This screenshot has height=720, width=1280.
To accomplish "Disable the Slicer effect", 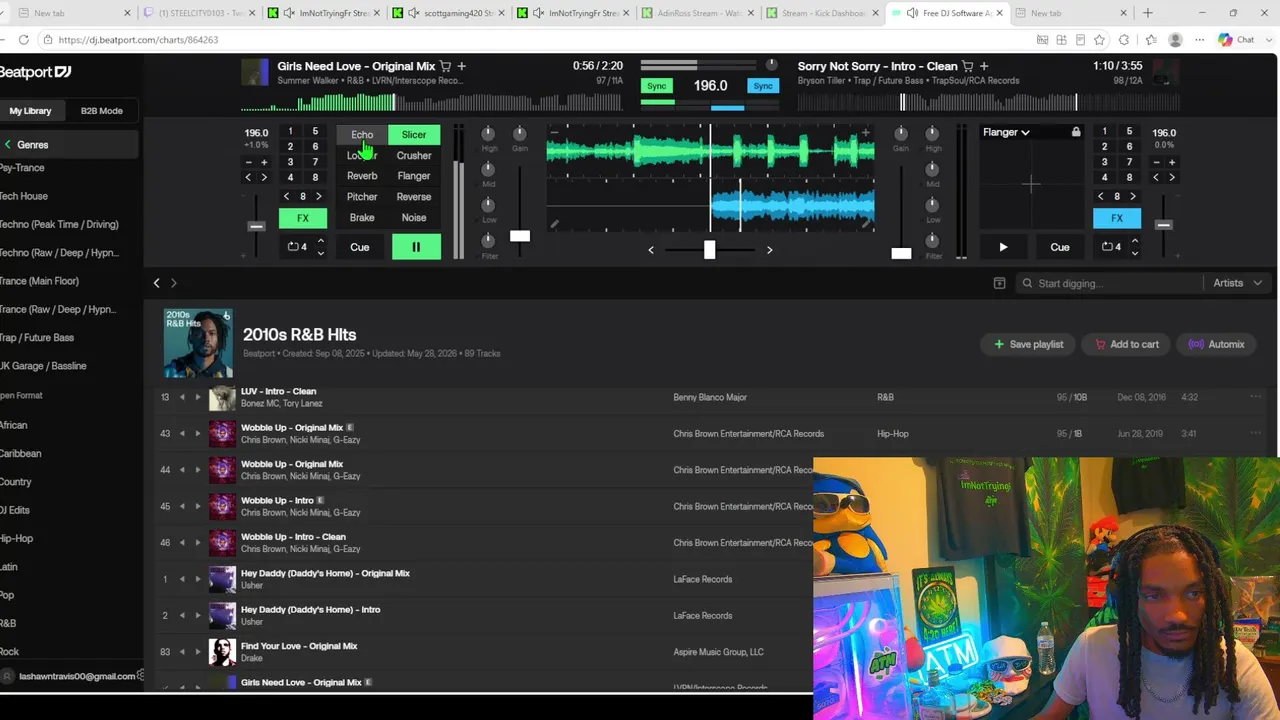I will (x=414, y=134).
